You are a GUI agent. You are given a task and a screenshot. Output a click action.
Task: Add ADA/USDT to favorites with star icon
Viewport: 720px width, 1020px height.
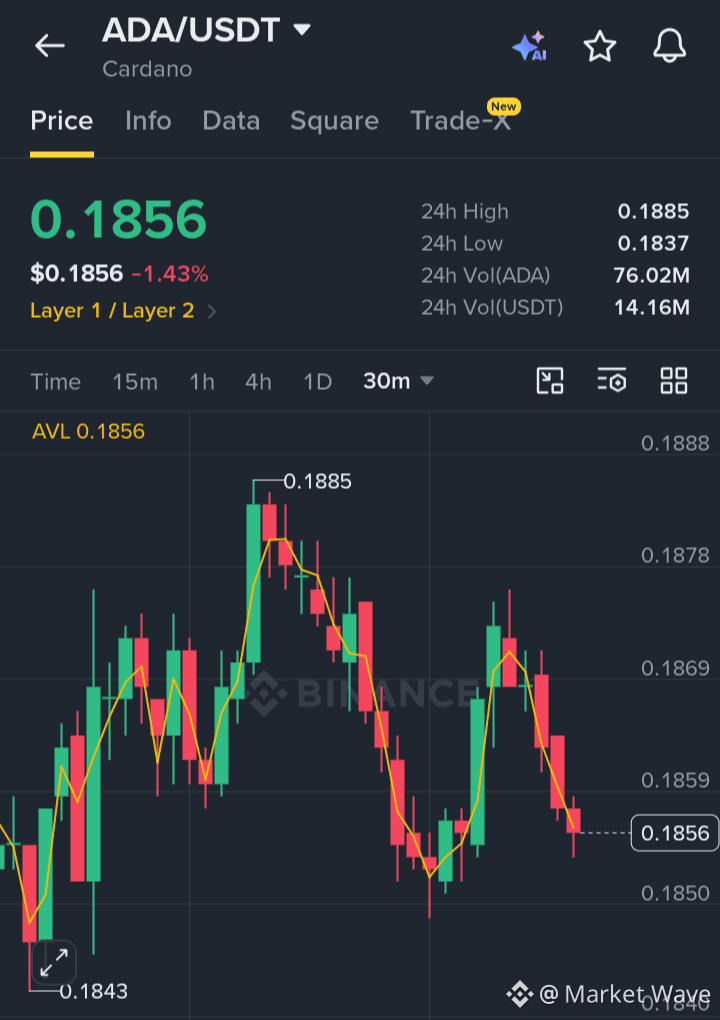pyautogui.click(x=599, y=46)
